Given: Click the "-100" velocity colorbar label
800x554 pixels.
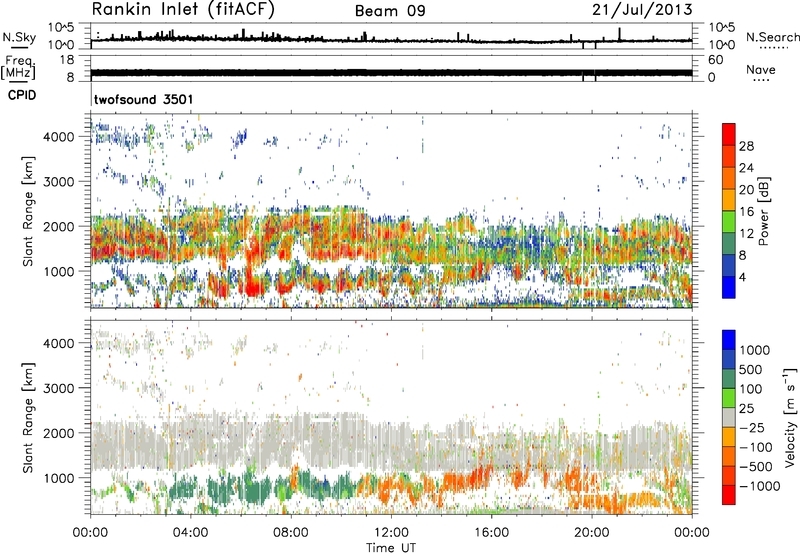Looking at the screenshot, I should (x=757, y=447).
